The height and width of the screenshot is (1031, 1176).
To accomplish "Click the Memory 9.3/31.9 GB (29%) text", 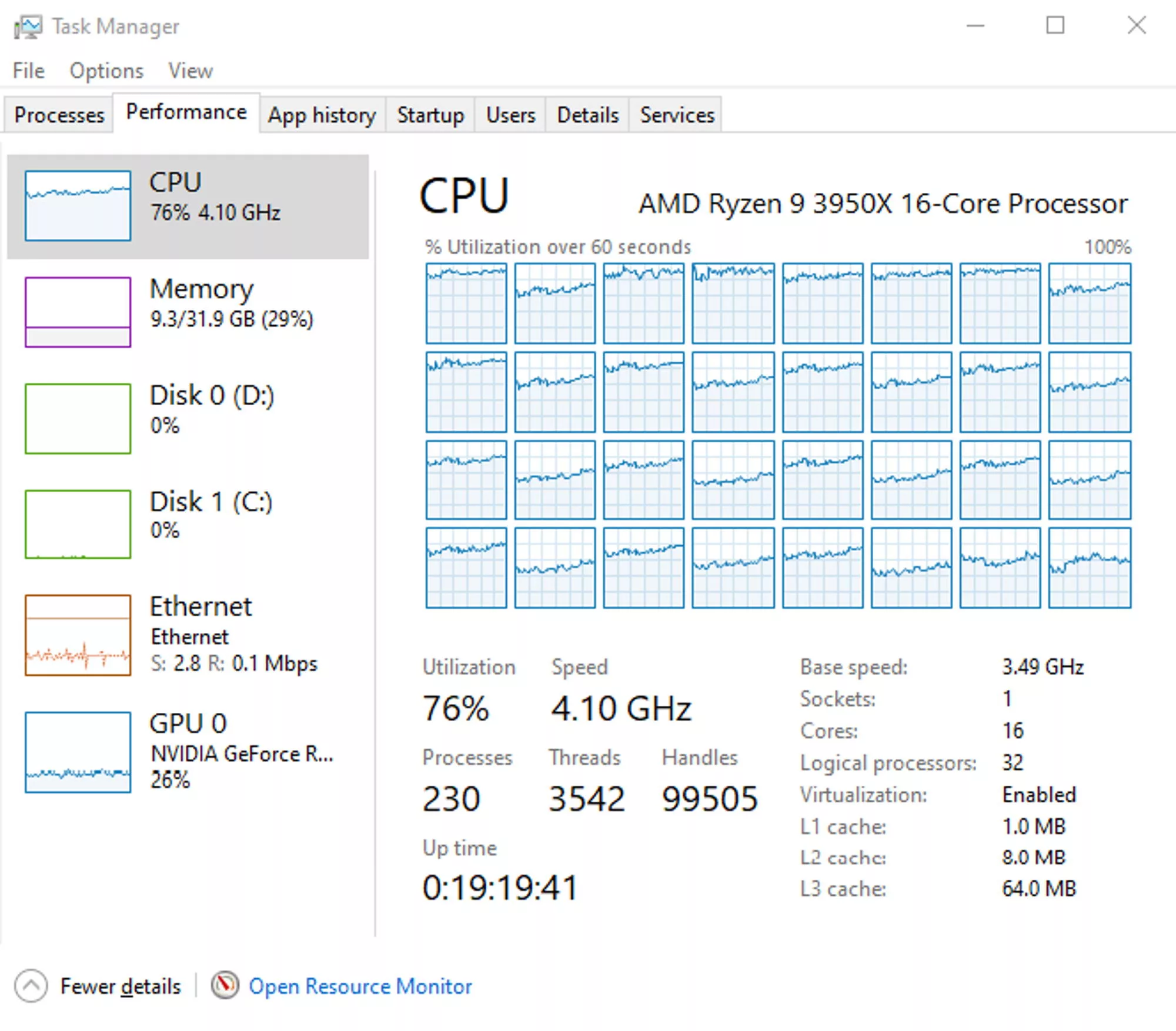I will pos(232,319).
